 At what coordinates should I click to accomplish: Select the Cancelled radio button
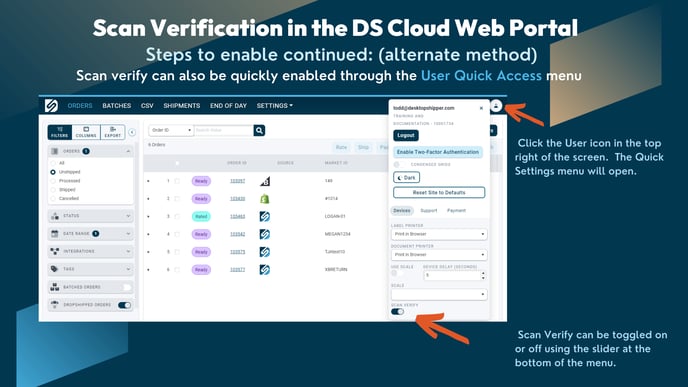(x=53, y=198)
